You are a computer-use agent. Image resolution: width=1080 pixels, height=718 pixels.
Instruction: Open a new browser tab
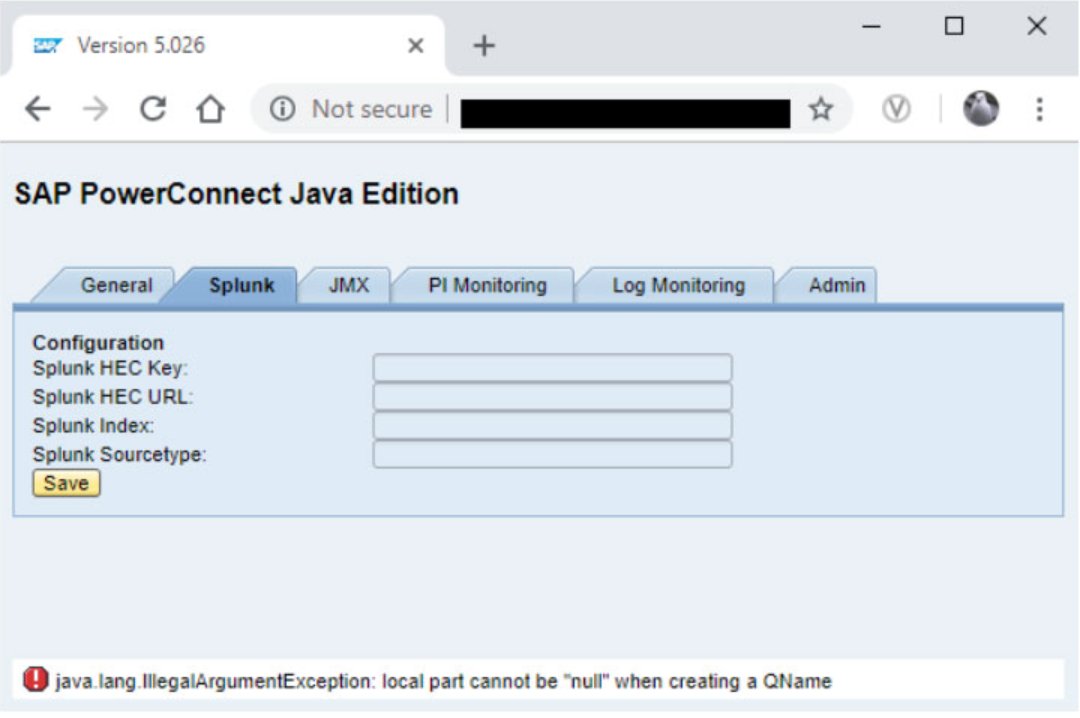[x=484, y=45]
